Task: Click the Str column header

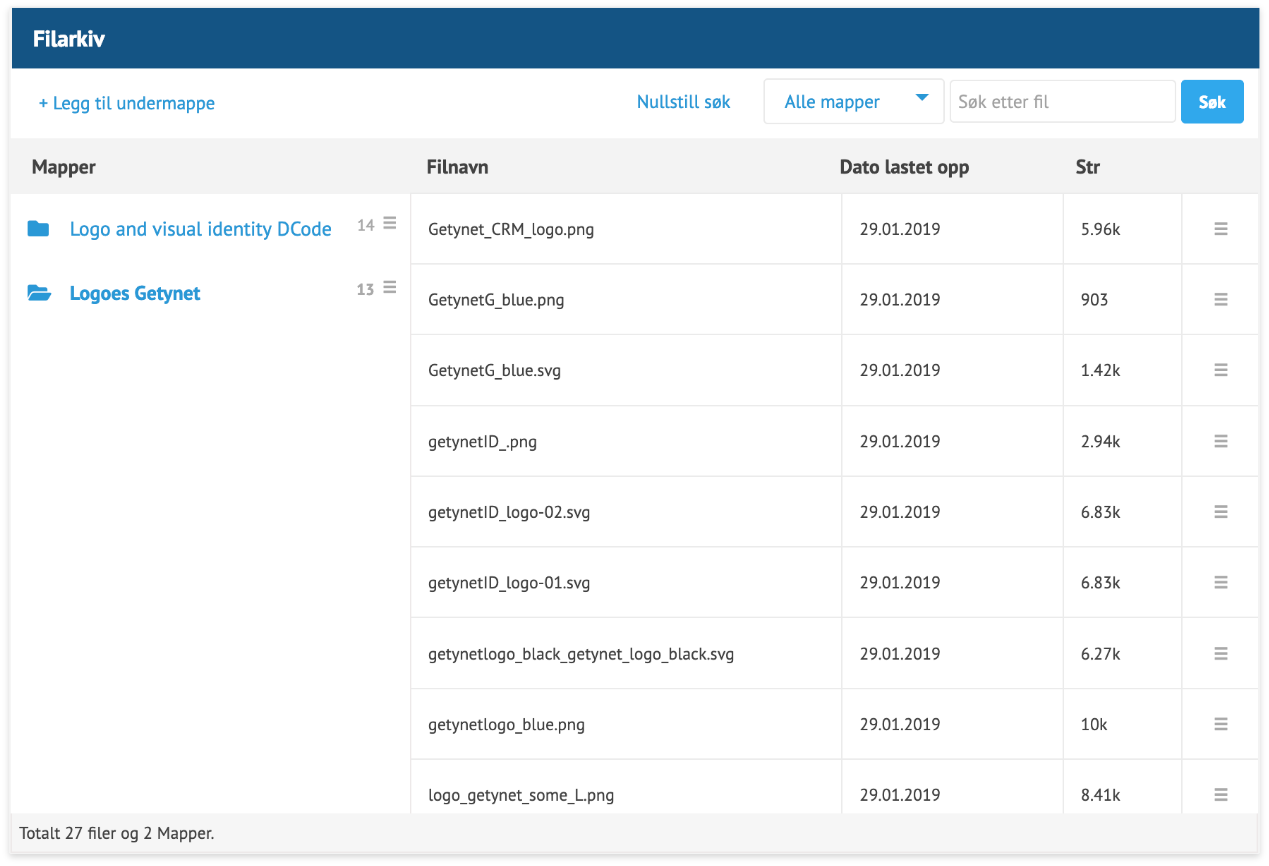Action: pos(1088,167)
